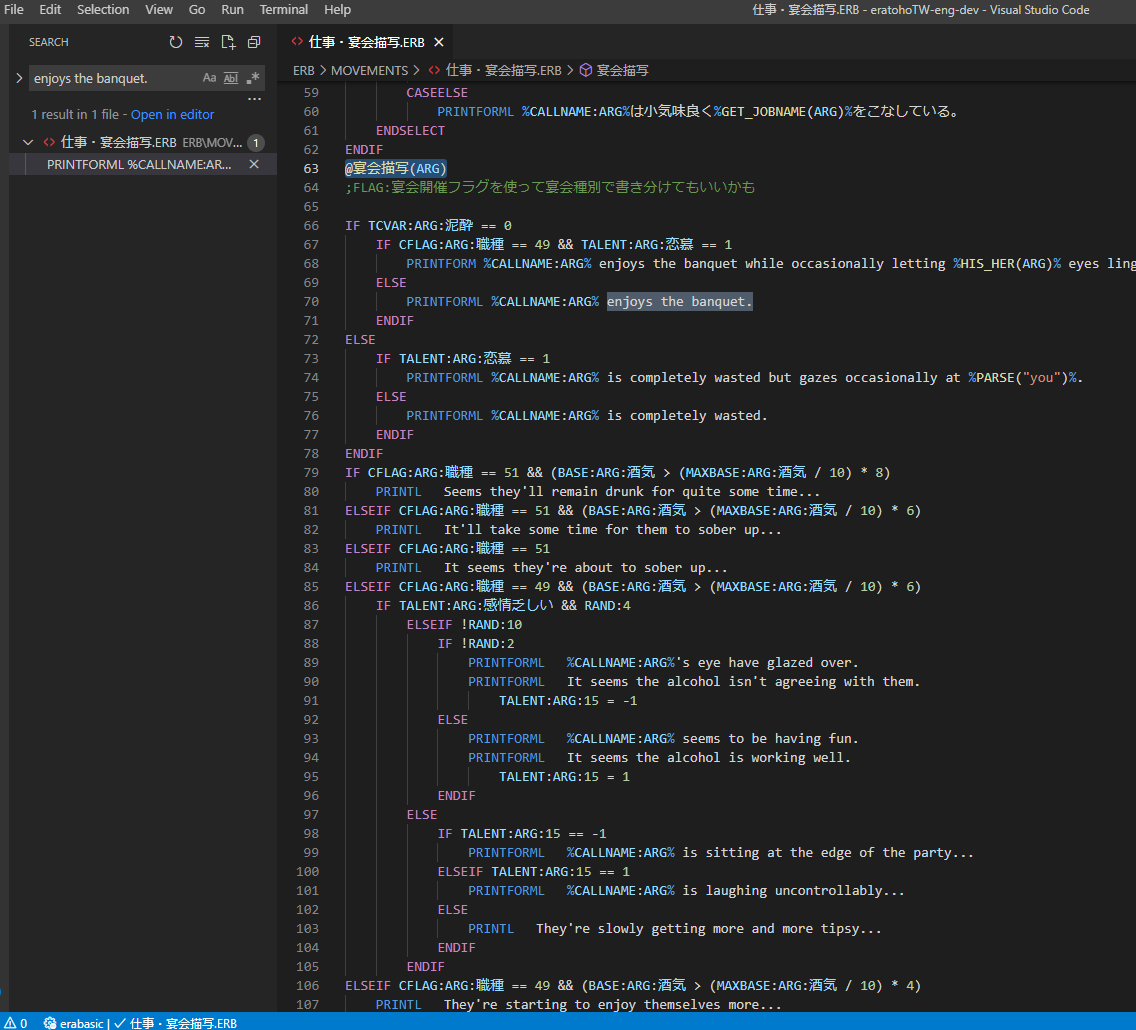Open a new search editor
Image resolution: width=1136 pixels, height=1030 pixels.
(x=228, y=42)
